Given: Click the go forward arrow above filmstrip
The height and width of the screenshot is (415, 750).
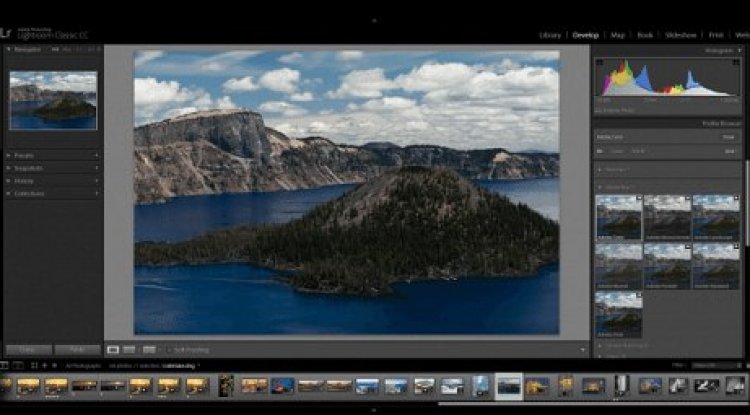Looking at the screenshot, I should [54, 365].
